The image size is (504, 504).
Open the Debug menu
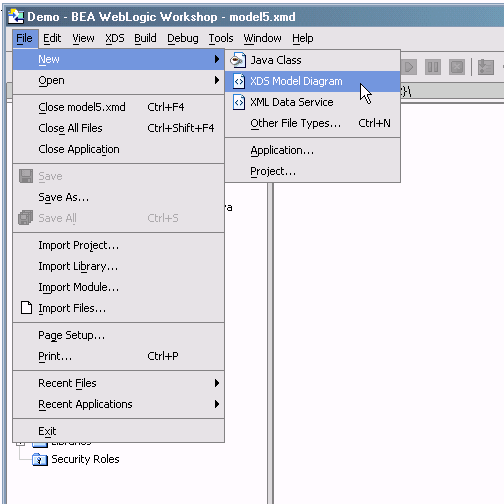coord(183,38)
